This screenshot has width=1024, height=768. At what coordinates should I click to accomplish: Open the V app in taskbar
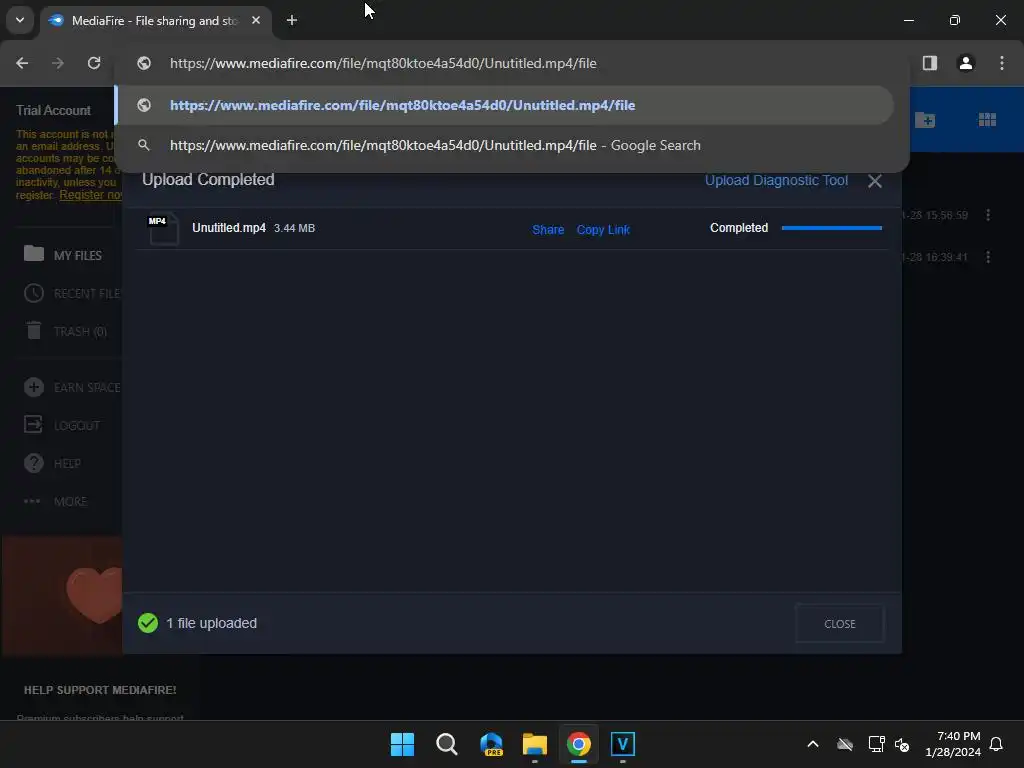point(622,744)
